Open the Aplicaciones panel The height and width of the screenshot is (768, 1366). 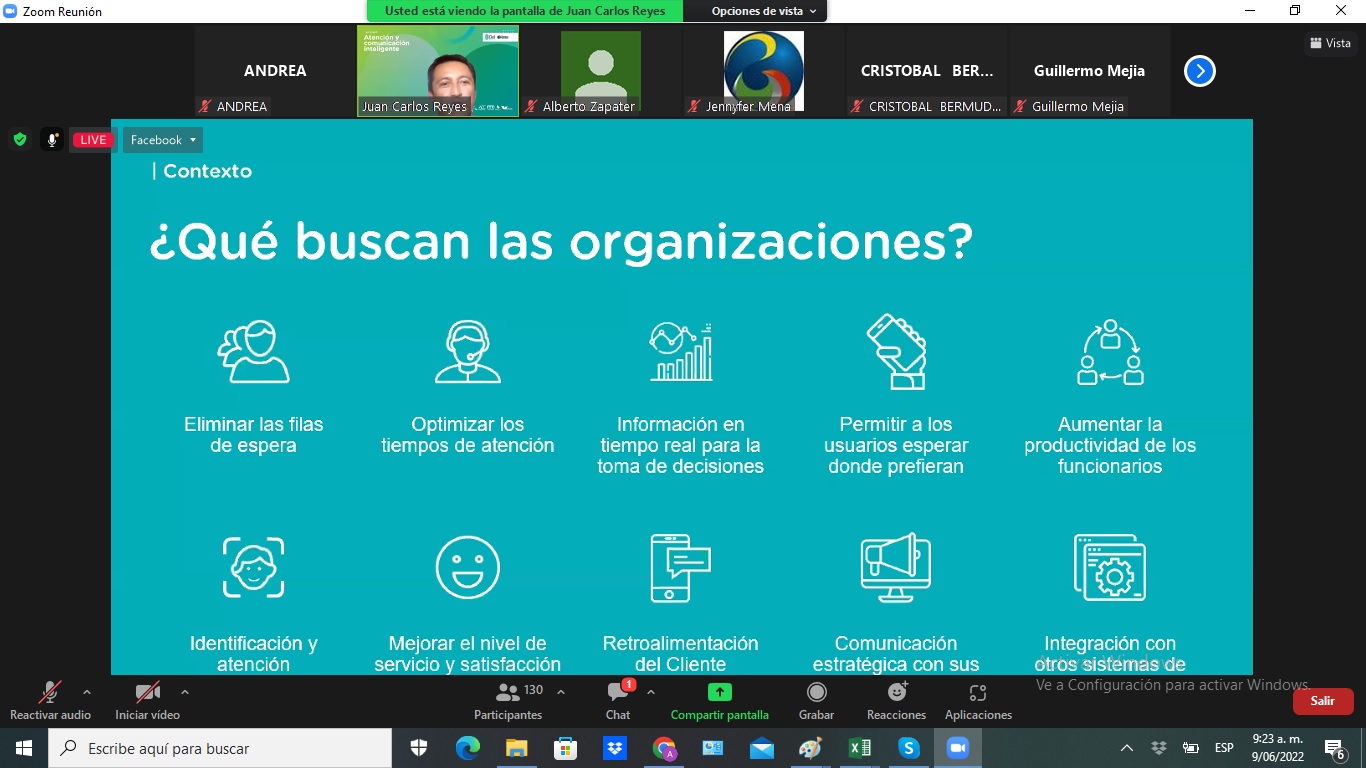[978, 700]
